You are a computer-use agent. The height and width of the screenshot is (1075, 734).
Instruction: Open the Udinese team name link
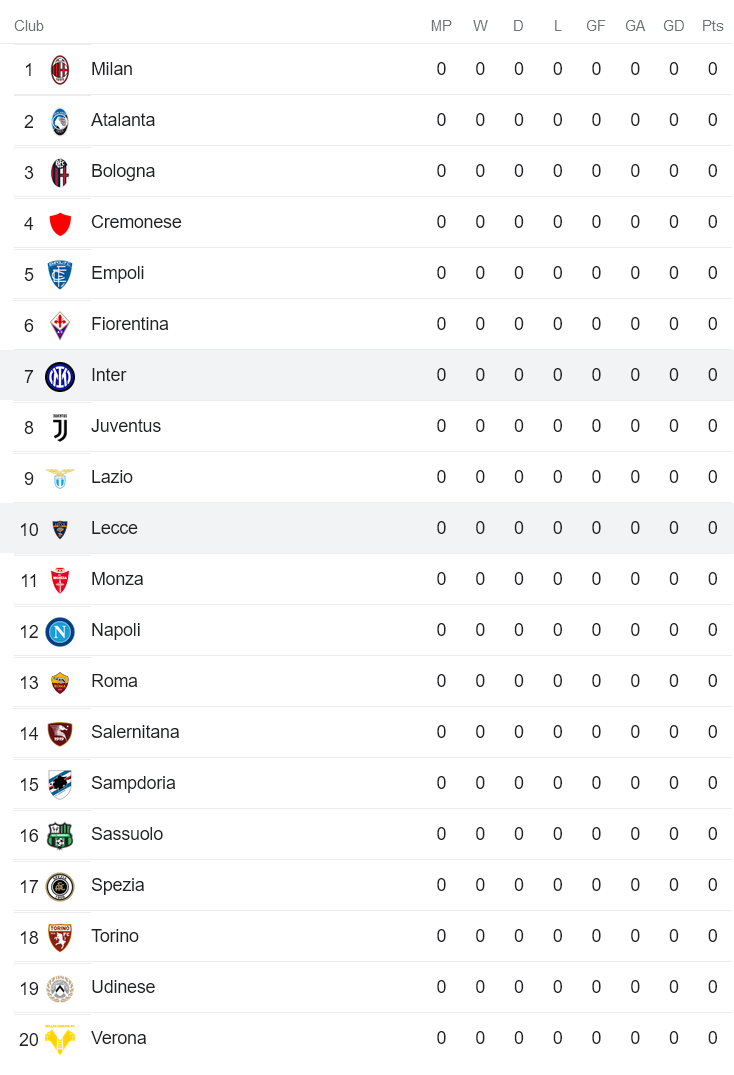pos(123,987)
